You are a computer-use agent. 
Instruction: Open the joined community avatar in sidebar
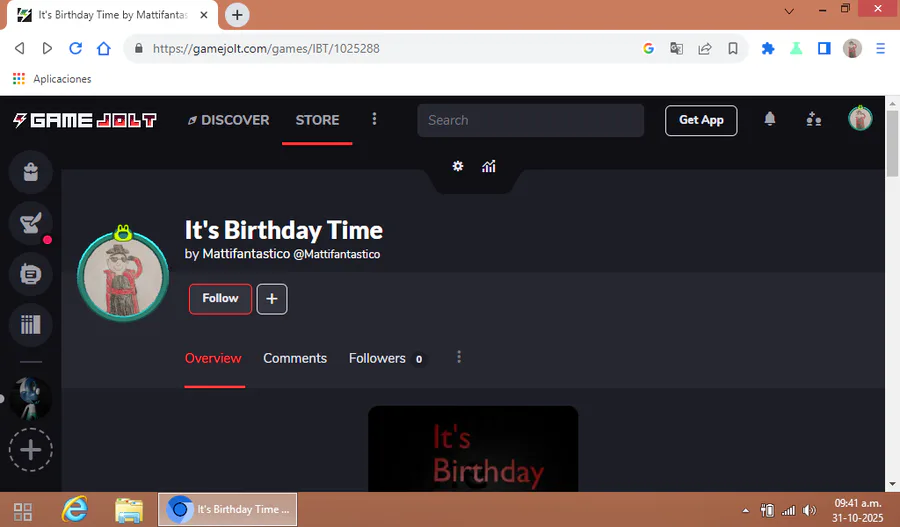(31, 398)
